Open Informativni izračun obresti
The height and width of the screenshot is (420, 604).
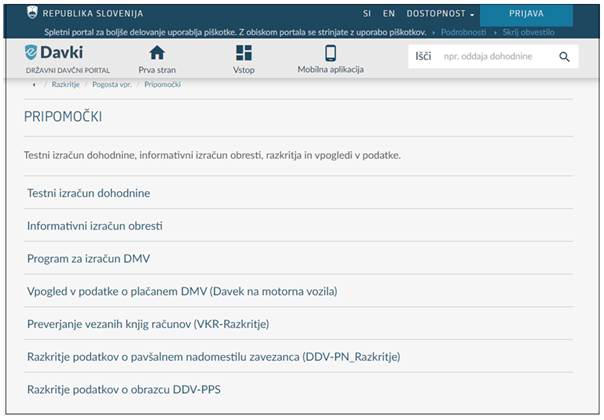click(x=94, y=226)
